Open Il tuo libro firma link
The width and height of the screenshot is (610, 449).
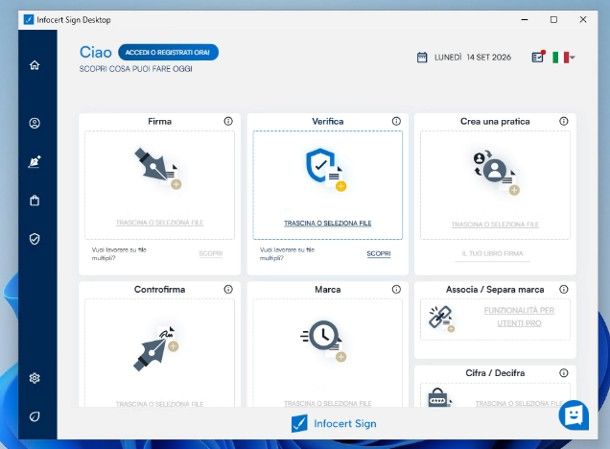pyautogui.click(x=493, y=254)
